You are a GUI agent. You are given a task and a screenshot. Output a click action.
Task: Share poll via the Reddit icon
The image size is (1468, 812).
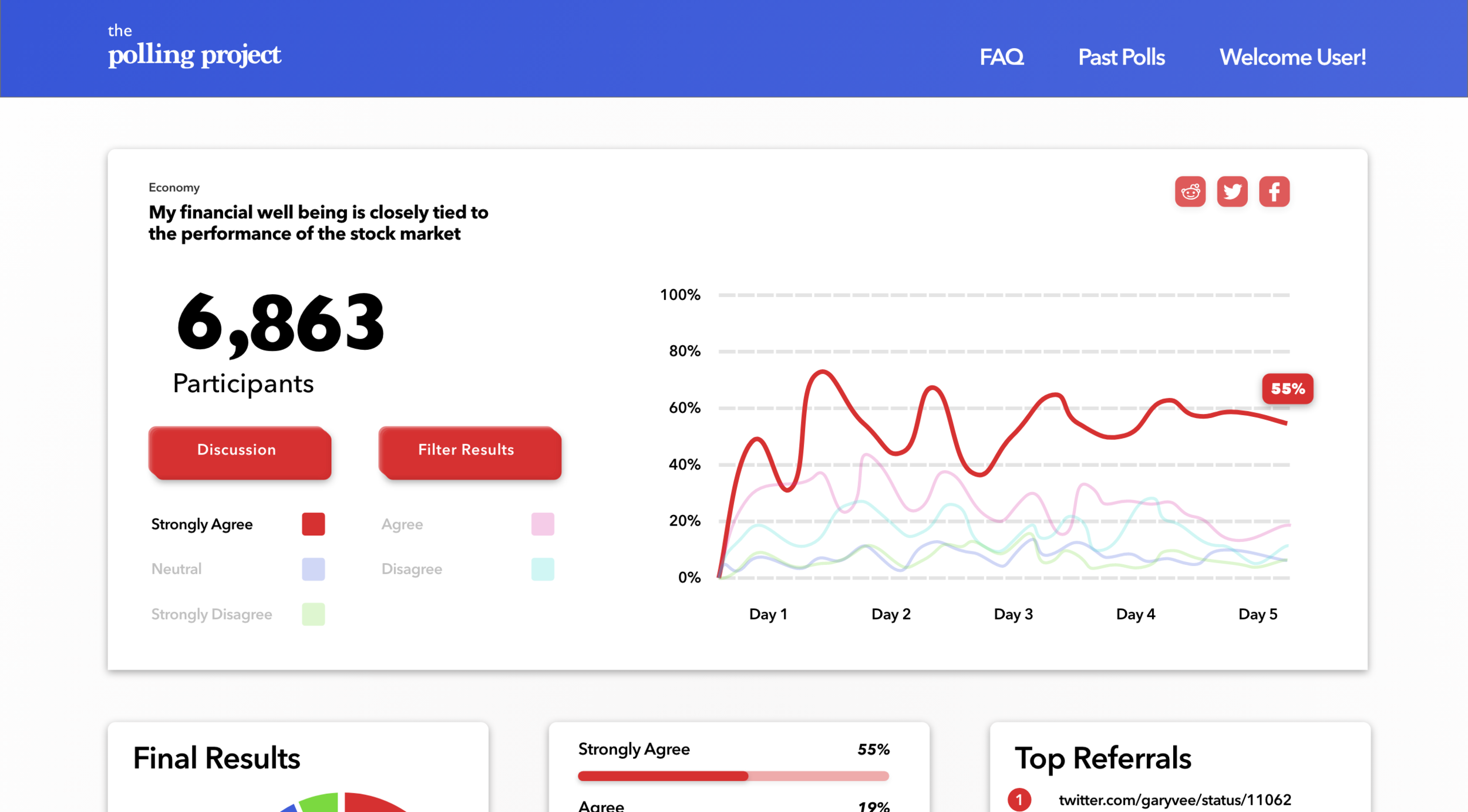[1190, 191]
